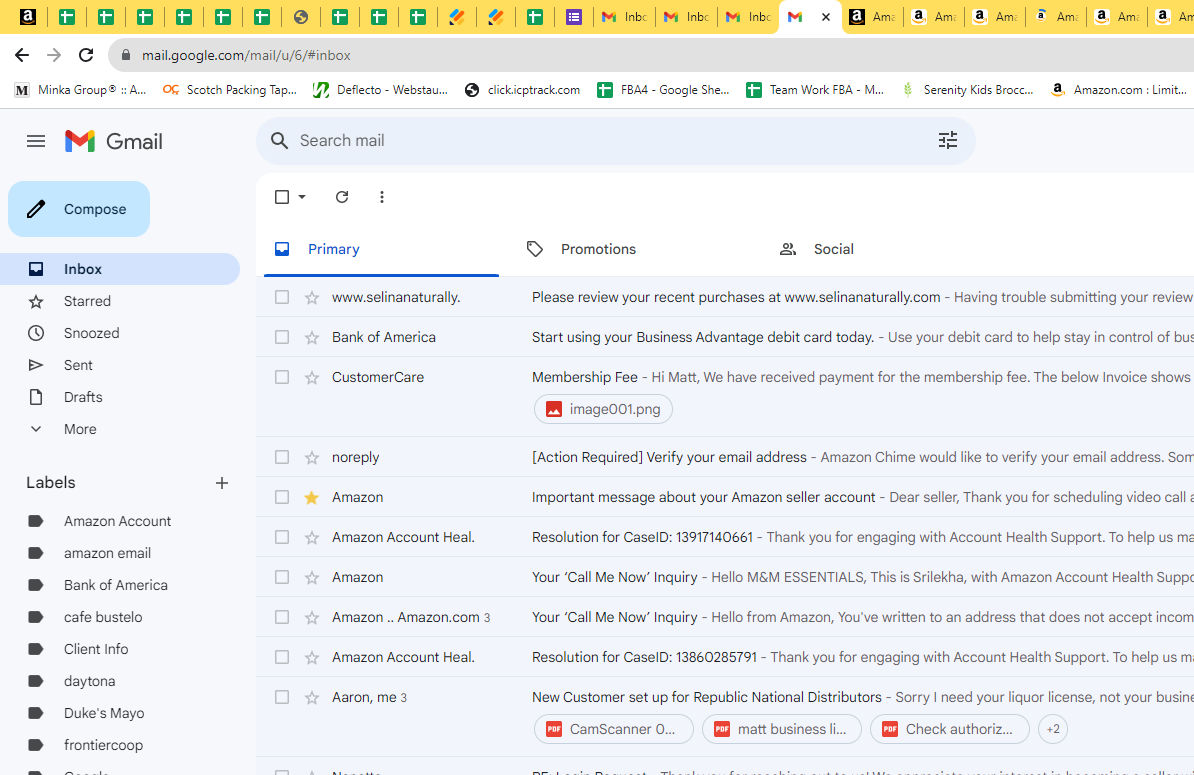This screenshot has width=1194, height=775.
Task: Close the active Gmail browser tab
Action: (x=825, y=17)
